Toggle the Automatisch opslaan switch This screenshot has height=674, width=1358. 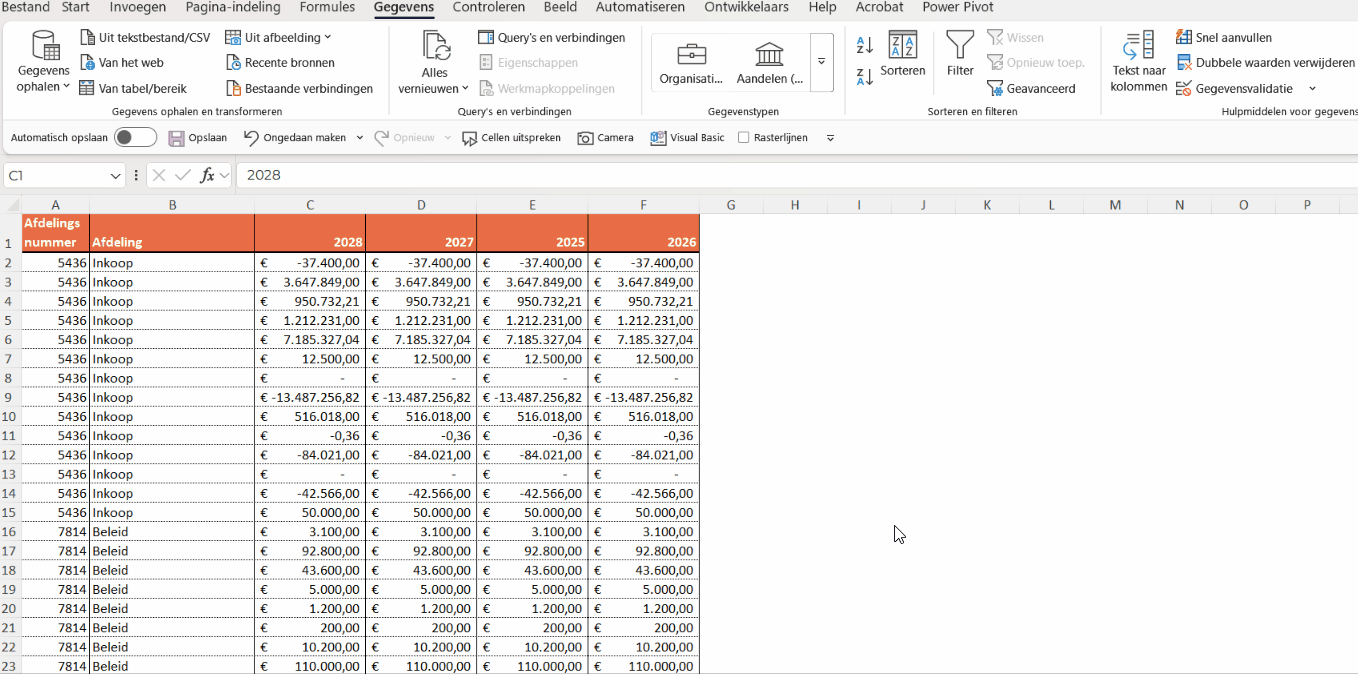(x=135, y=138)
